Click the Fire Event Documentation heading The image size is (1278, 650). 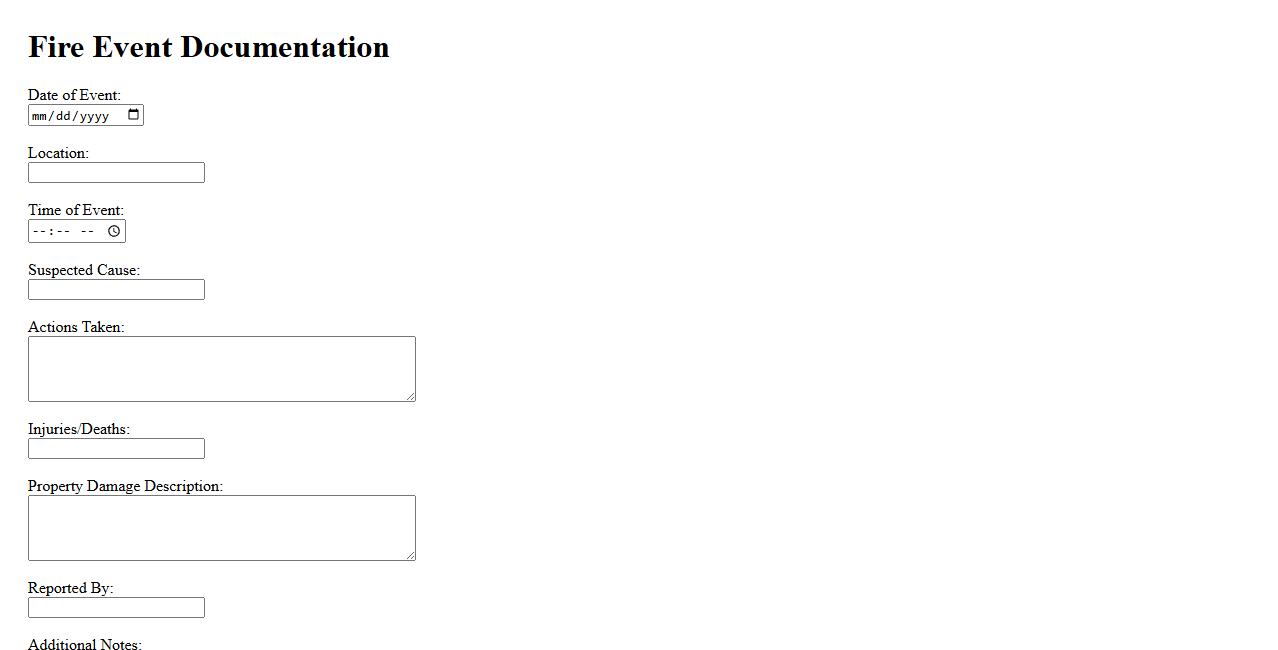coord(208,47)
